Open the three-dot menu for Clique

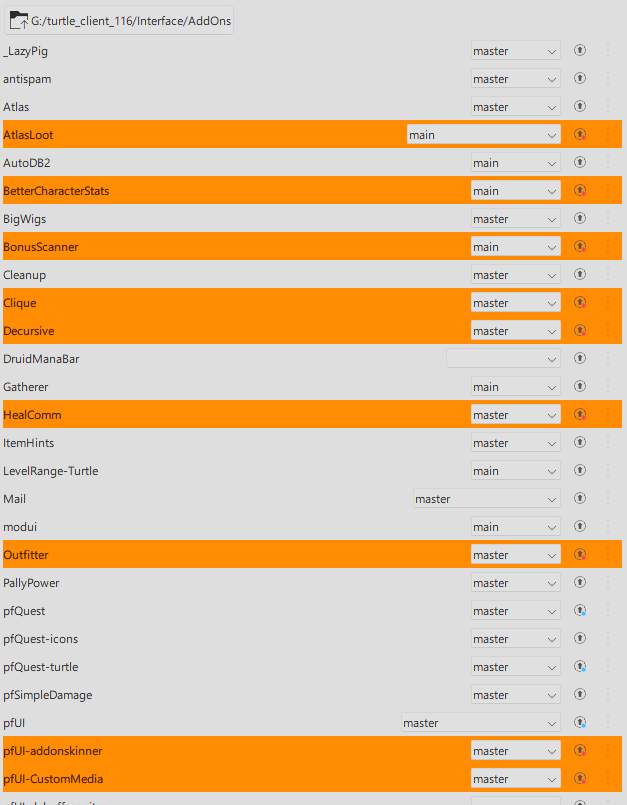click(608, 302)
